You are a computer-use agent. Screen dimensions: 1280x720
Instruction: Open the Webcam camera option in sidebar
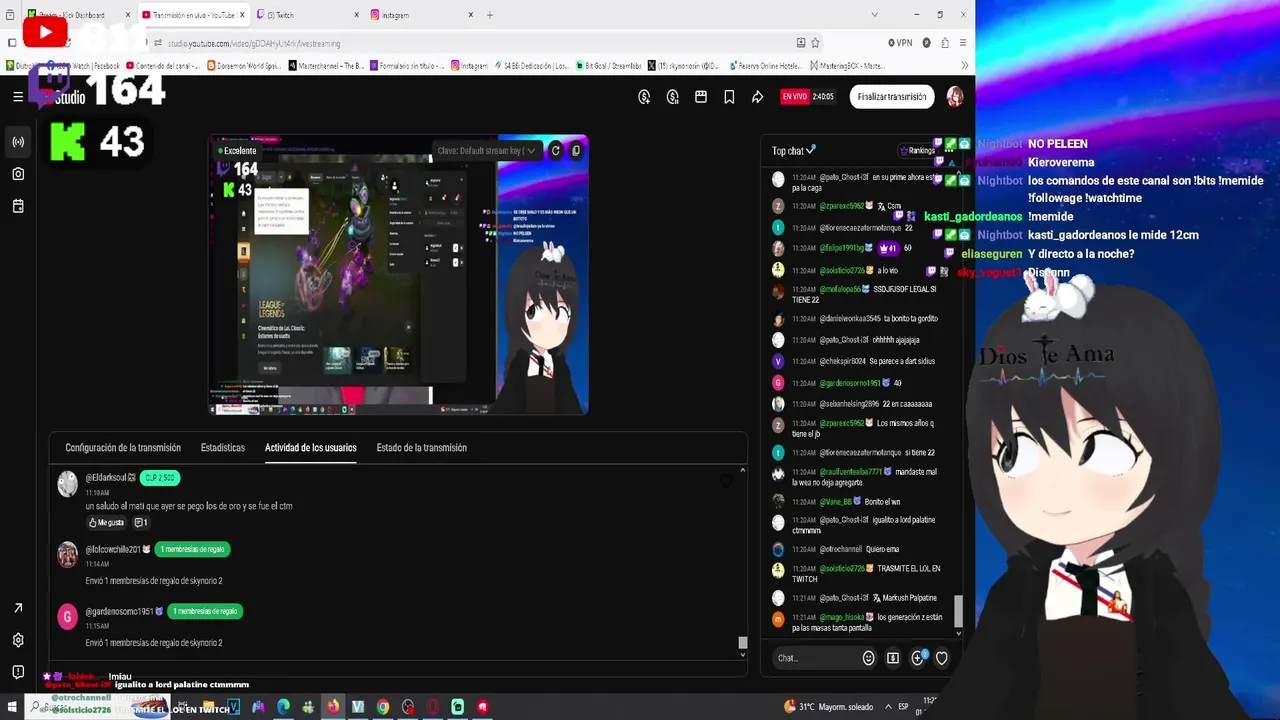[x=18, y=174]
